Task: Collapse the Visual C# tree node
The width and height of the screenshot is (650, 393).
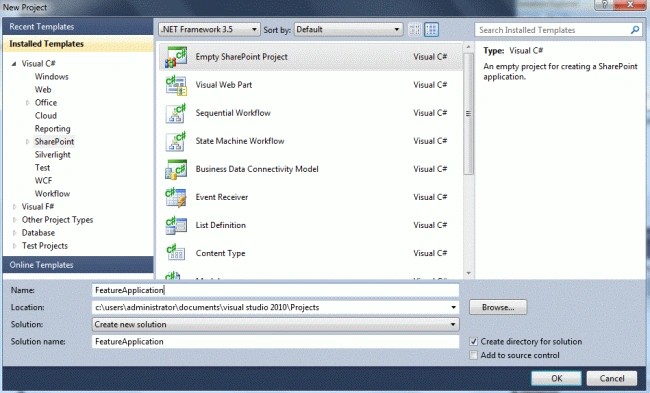Action: point(14,63)
